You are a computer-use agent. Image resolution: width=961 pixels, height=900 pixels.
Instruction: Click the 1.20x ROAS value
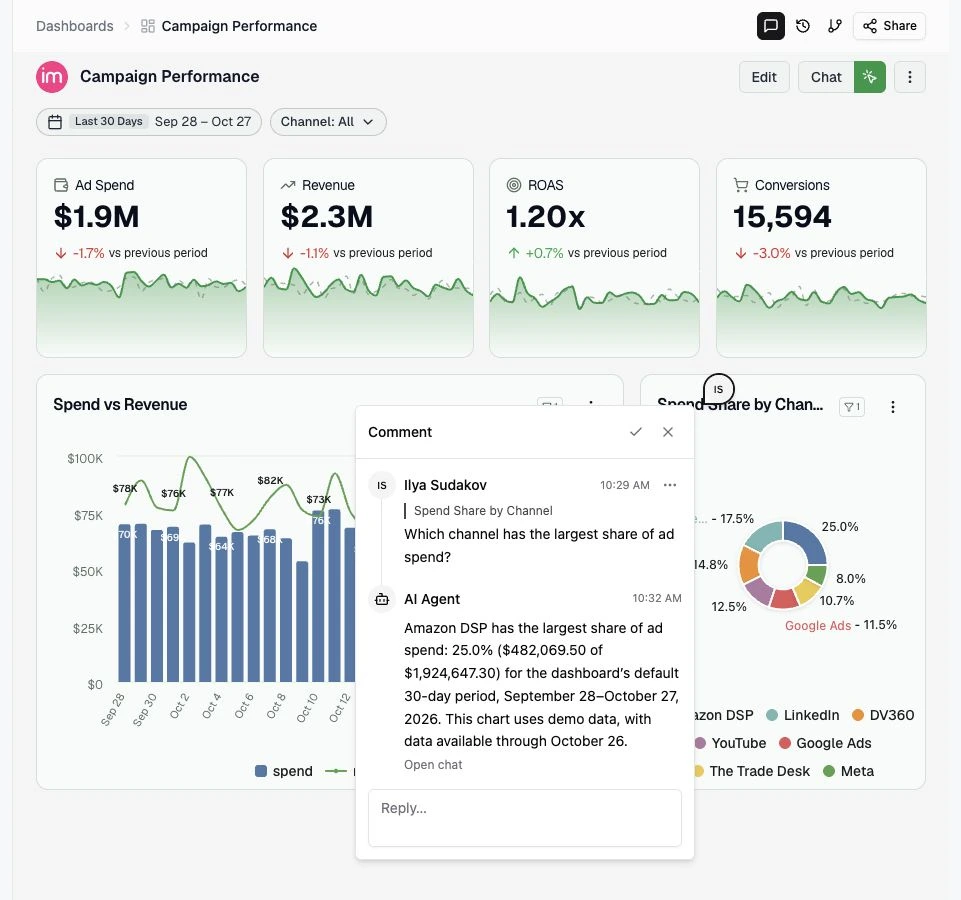pos(545,216)
